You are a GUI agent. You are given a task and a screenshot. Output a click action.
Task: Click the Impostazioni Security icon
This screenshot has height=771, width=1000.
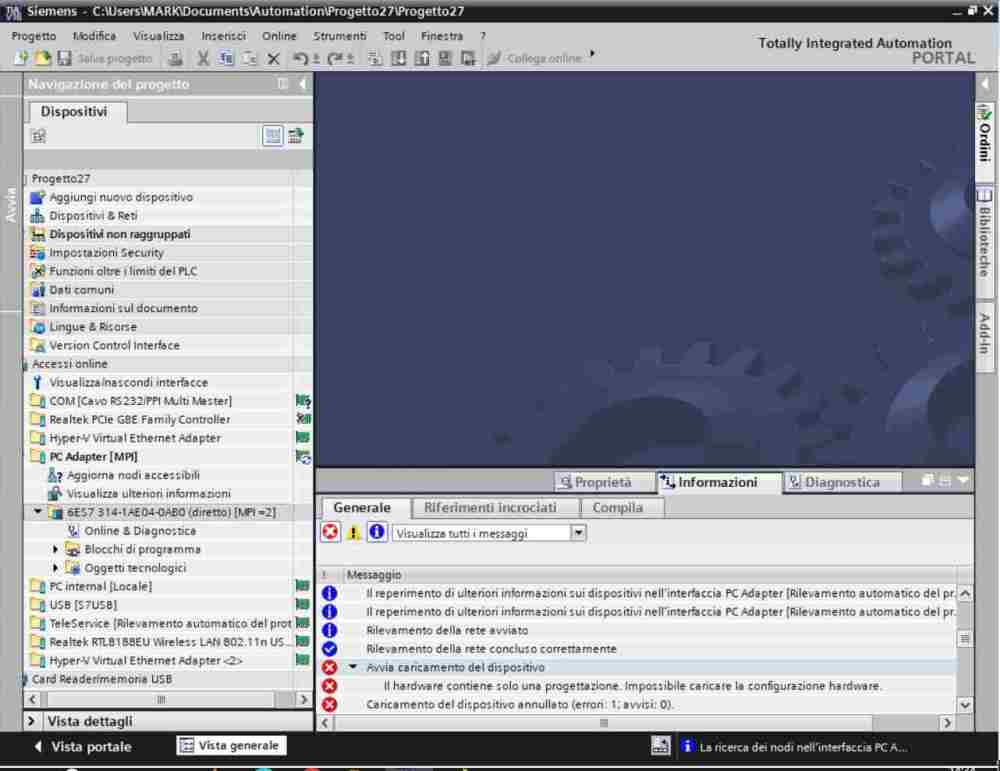coord(38,253)
